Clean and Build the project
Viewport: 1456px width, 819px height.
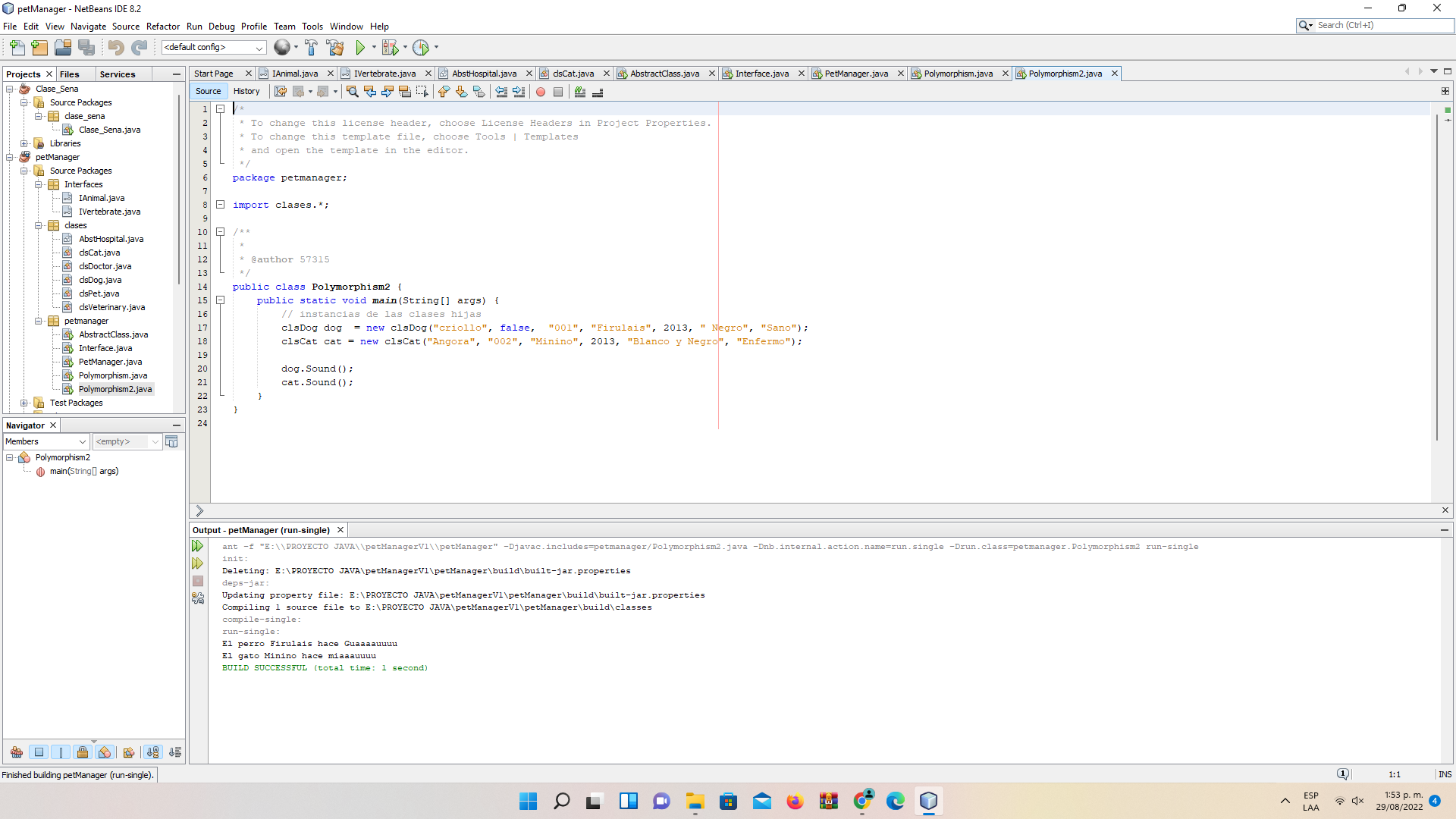(336, 47)
